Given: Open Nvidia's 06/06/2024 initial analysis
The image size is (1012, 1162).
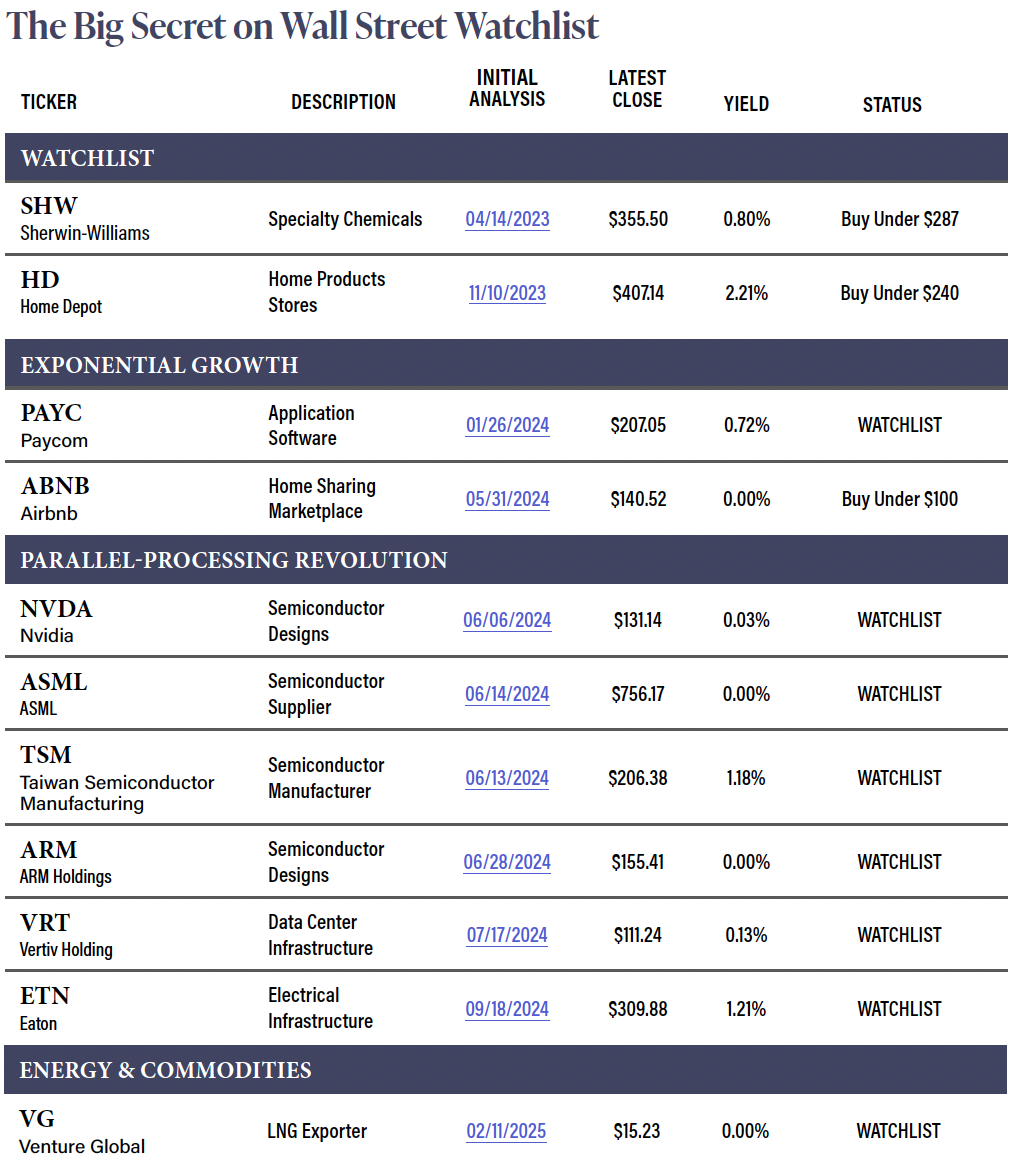Looking at the screenshot, I should (x=507, y=620).
